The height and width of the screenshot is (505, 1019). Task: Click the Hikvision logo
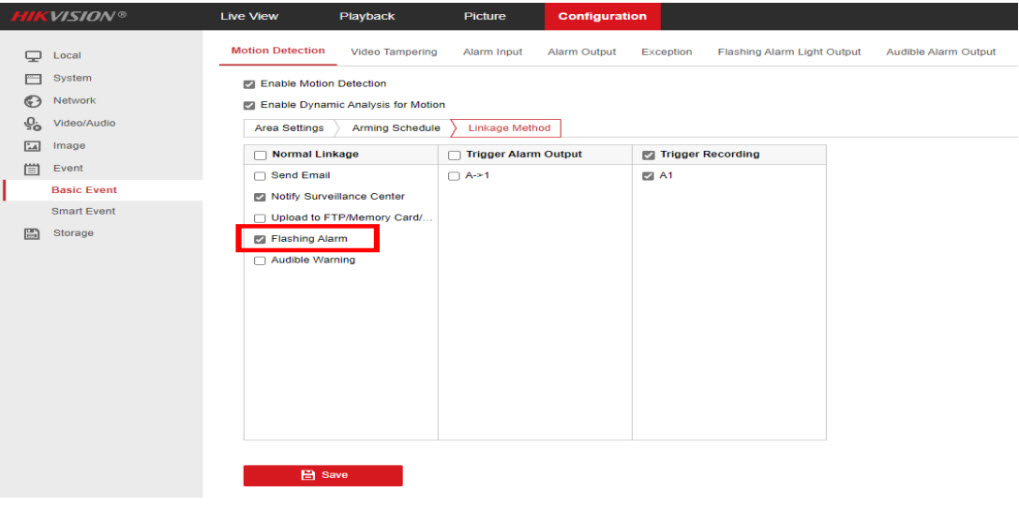click(x=68, y=16)
